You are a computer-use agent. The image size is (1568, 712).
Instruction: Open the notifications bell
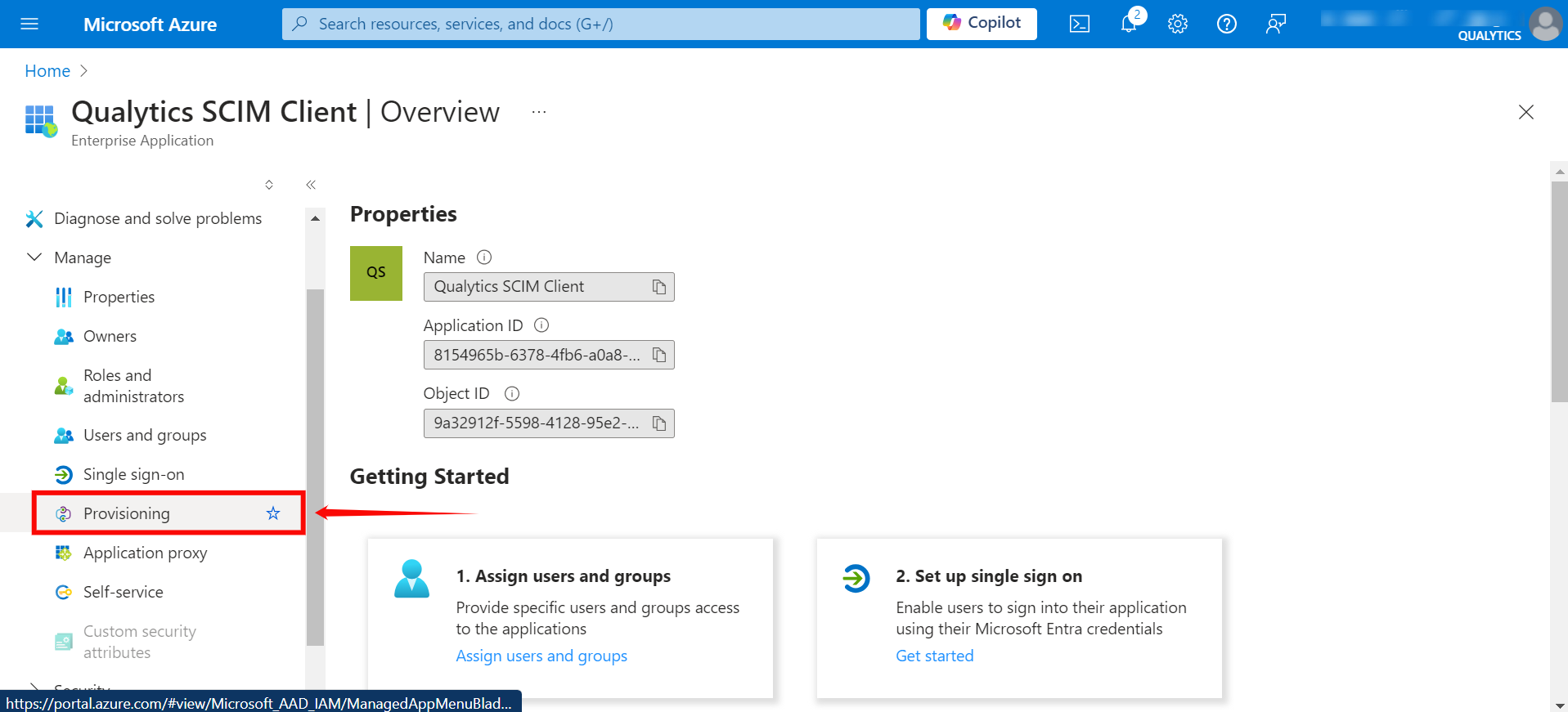(x=1129, y=24)
